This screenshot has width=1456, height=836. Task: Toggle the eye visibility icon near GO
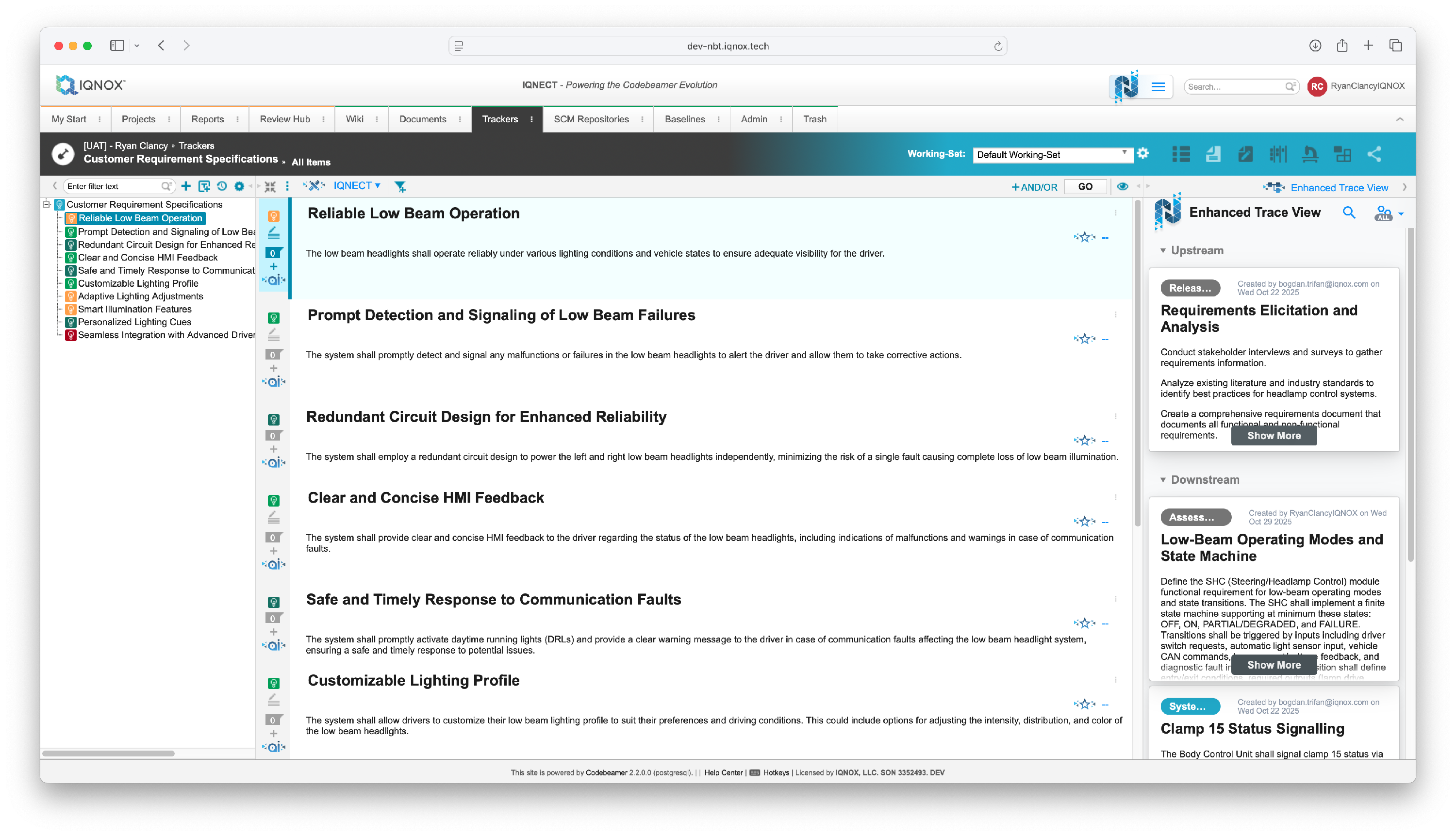coord(1122,186)
